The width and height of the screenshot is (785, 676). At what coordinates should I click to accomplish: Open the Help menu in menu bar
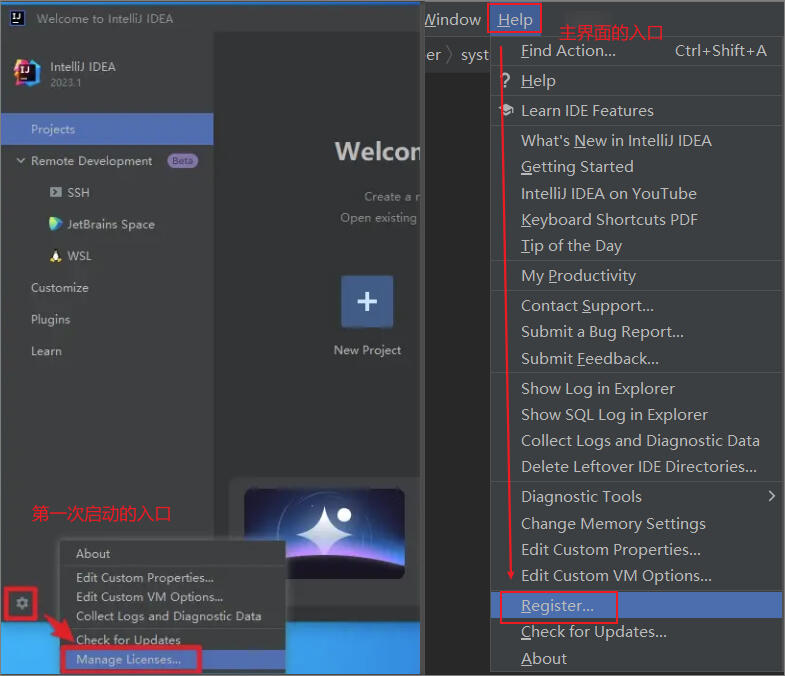(515, 20)
